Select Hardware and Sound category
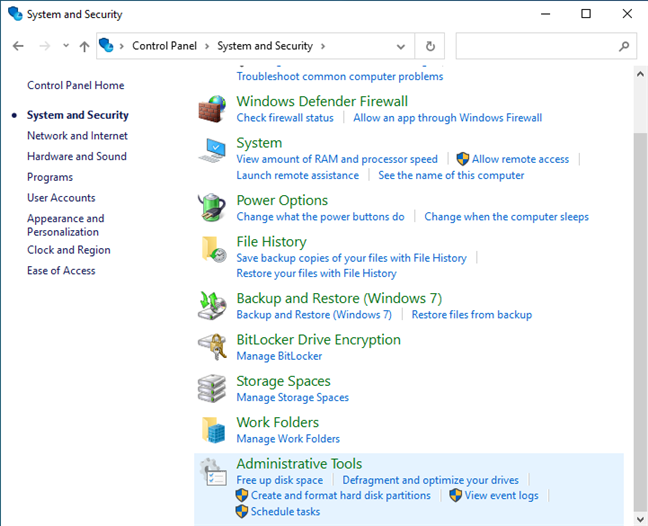The image size is (648, 526). [x=77, y=156]
